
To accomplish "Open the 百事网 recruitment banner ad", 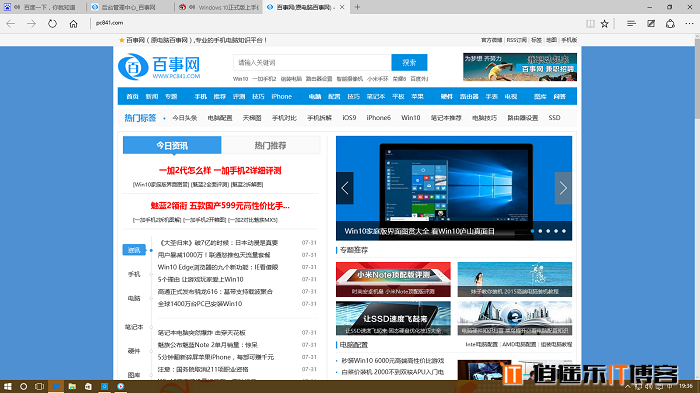I will click(520, 67).
